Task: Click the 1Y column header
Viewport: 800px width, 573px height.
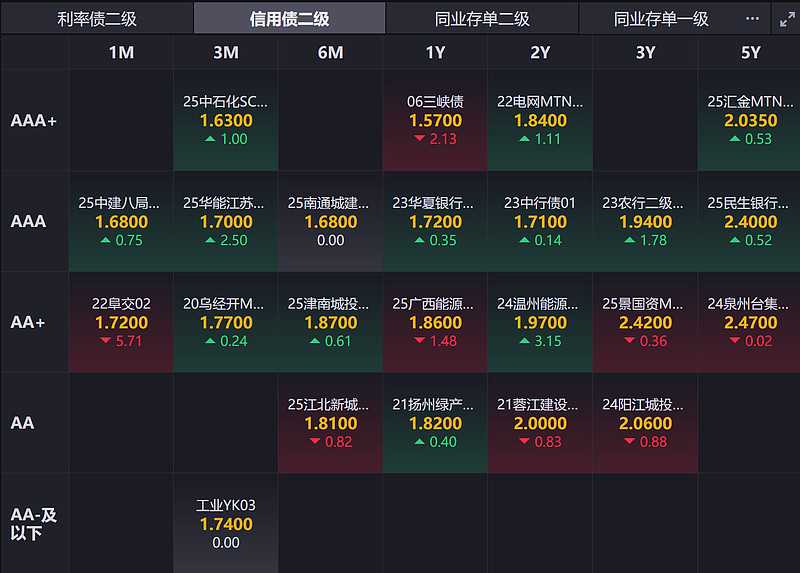Action: pos(435,53)
